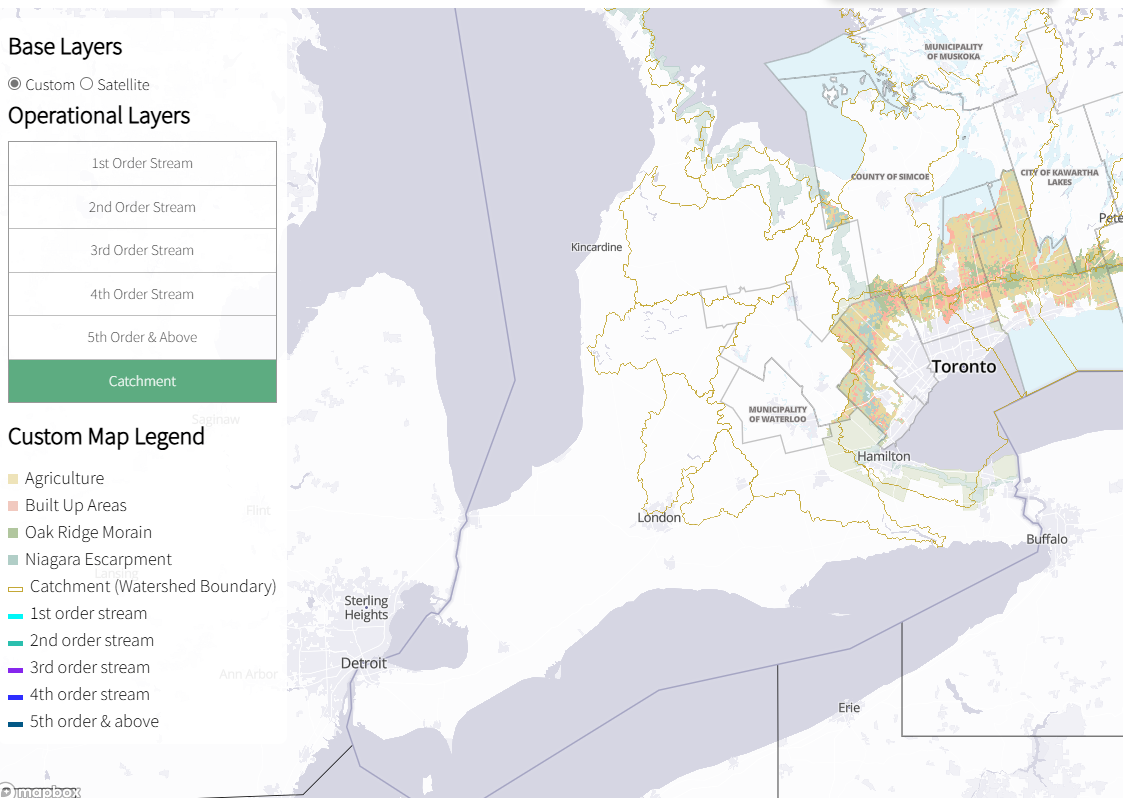Click the Base Layers heading
The height and width of the screenshot is (798, 1123).
[x=65, y=47]
